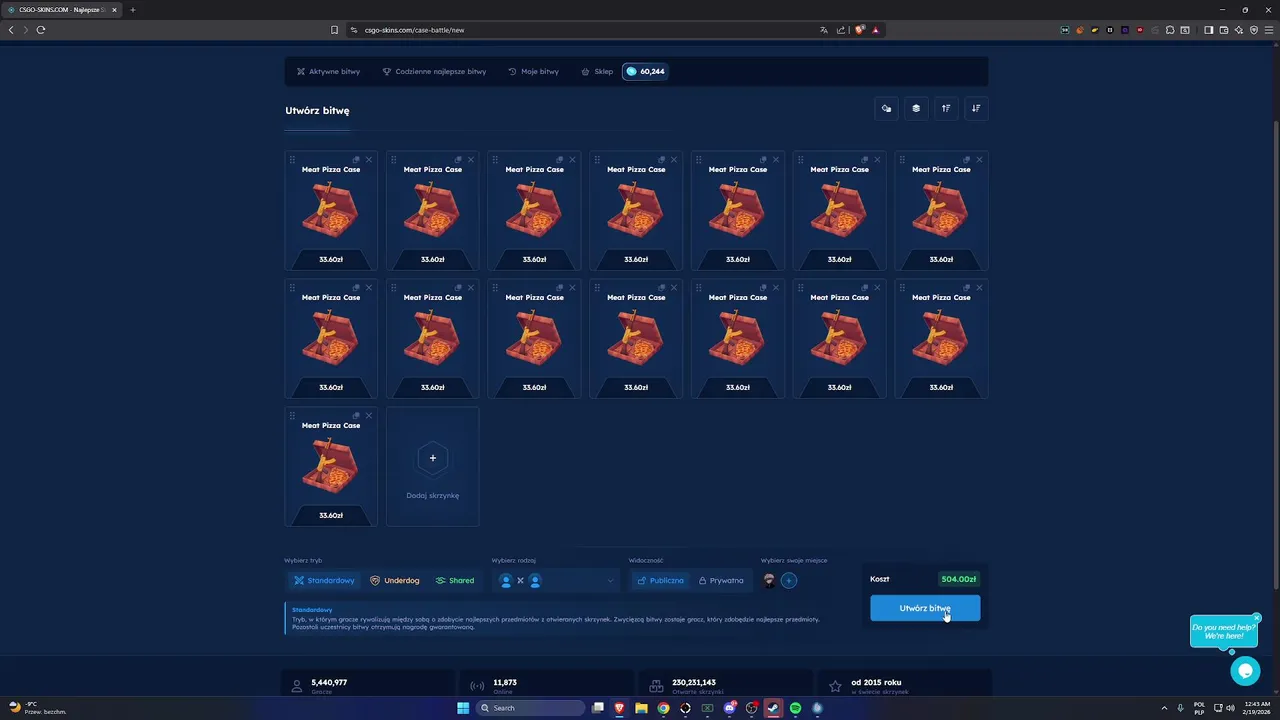Image resolution: width=1280 pixels, height=720 pixels.
Task: Click your avatar seat under Wybierz swoje miejsce
Action: click(x=769, y=580)
